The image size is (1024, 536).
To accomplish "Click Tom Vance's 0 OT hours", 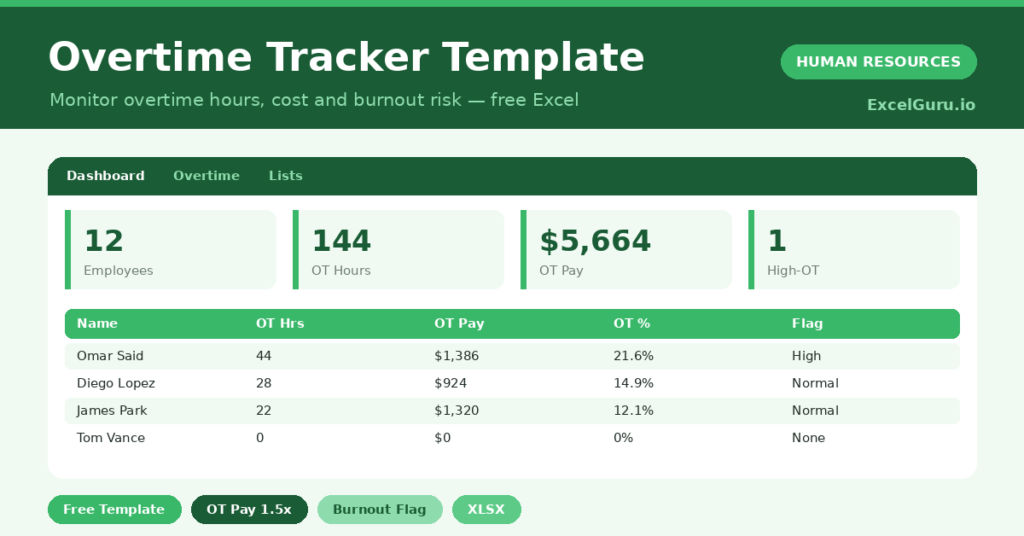I will 260,438.
